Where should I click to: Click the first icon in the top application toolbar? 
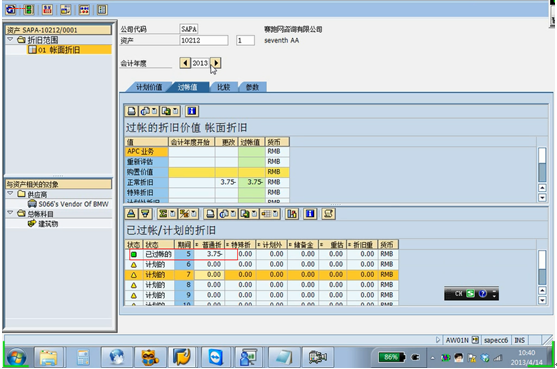tap(11, 10)
